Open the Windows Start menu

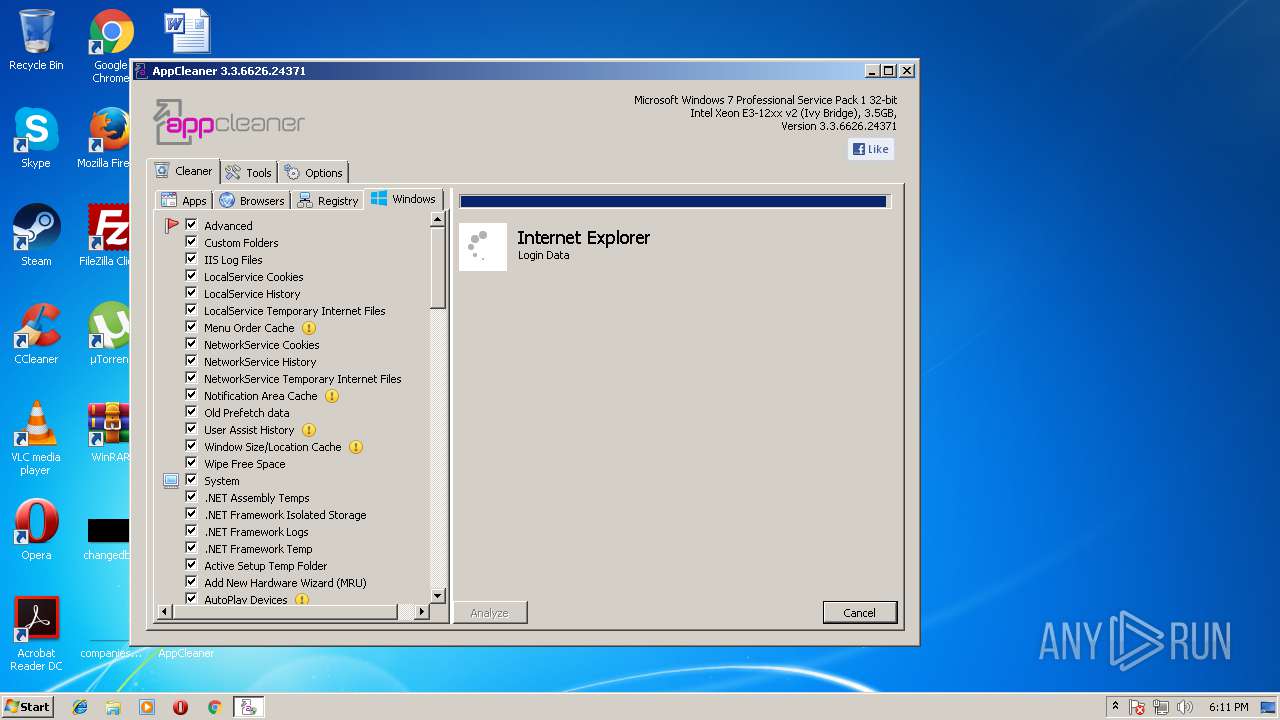tap(28, 706)
